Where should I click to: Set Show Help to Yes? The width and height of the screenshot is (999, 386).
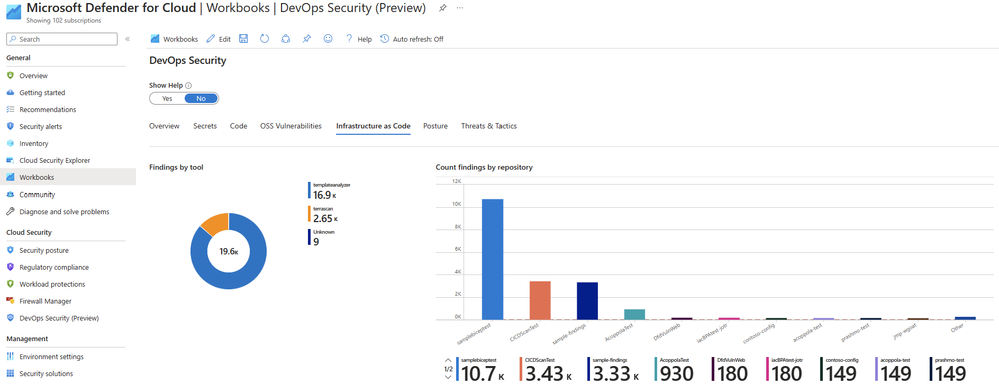pos(168,99)
